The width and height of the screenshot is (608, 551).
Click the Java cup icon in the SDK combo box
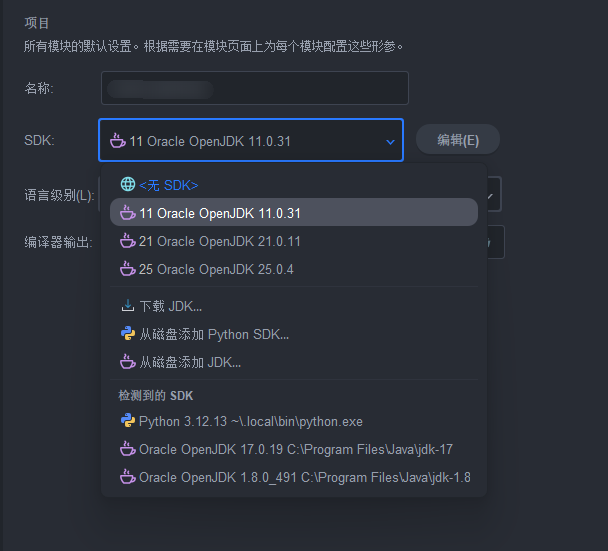click(x=117, y=141)
